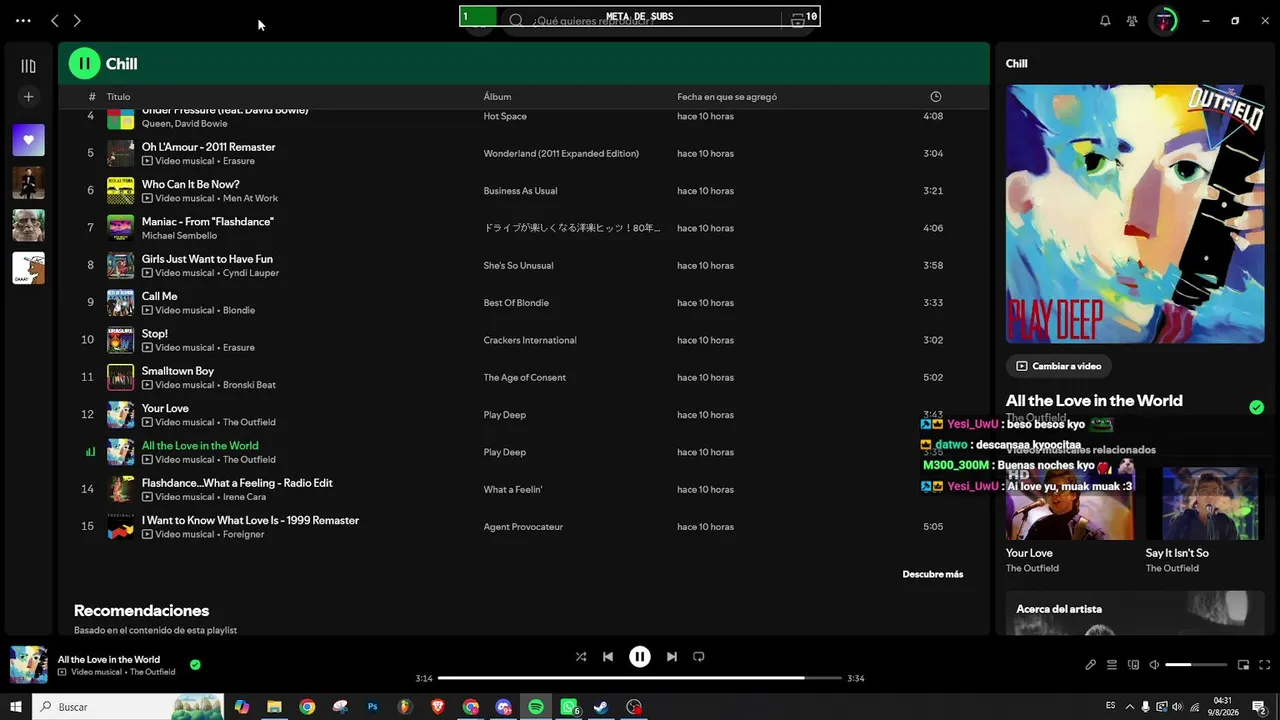Viewport: 1280px width, 720px height.
Task: Click the Windows taskbar Buscar search box
Action: [128, 707]
